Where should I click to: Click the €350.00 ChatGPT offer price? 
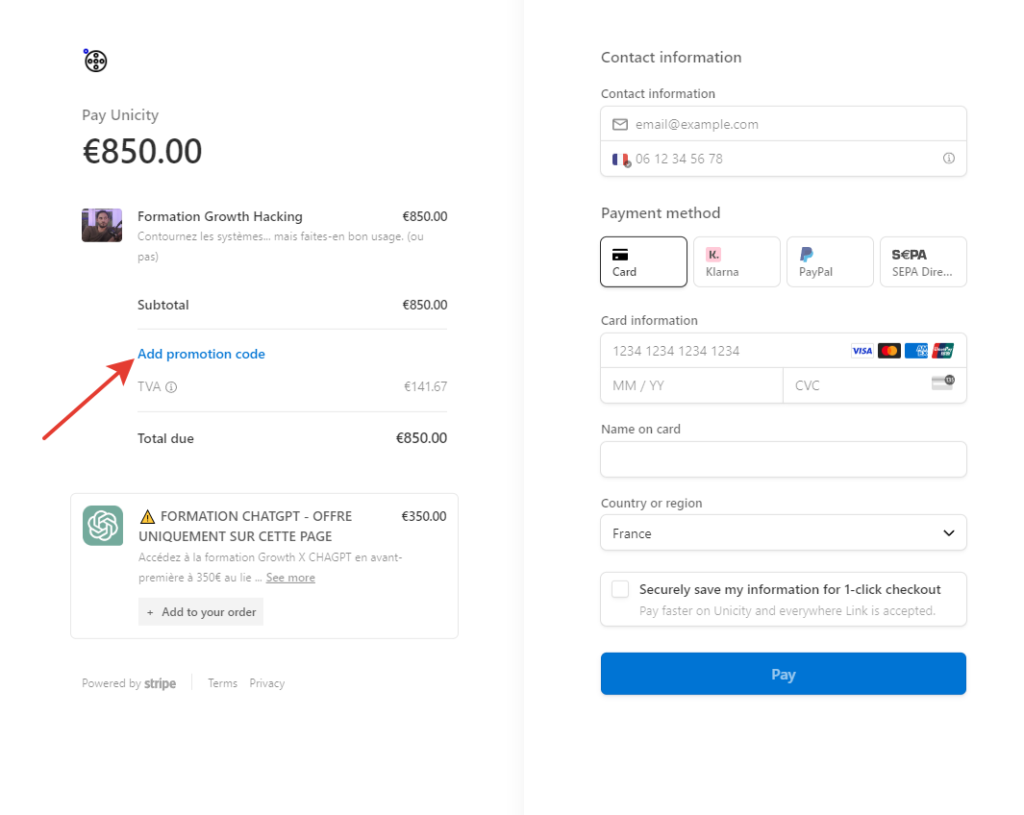tap(424, 517)
